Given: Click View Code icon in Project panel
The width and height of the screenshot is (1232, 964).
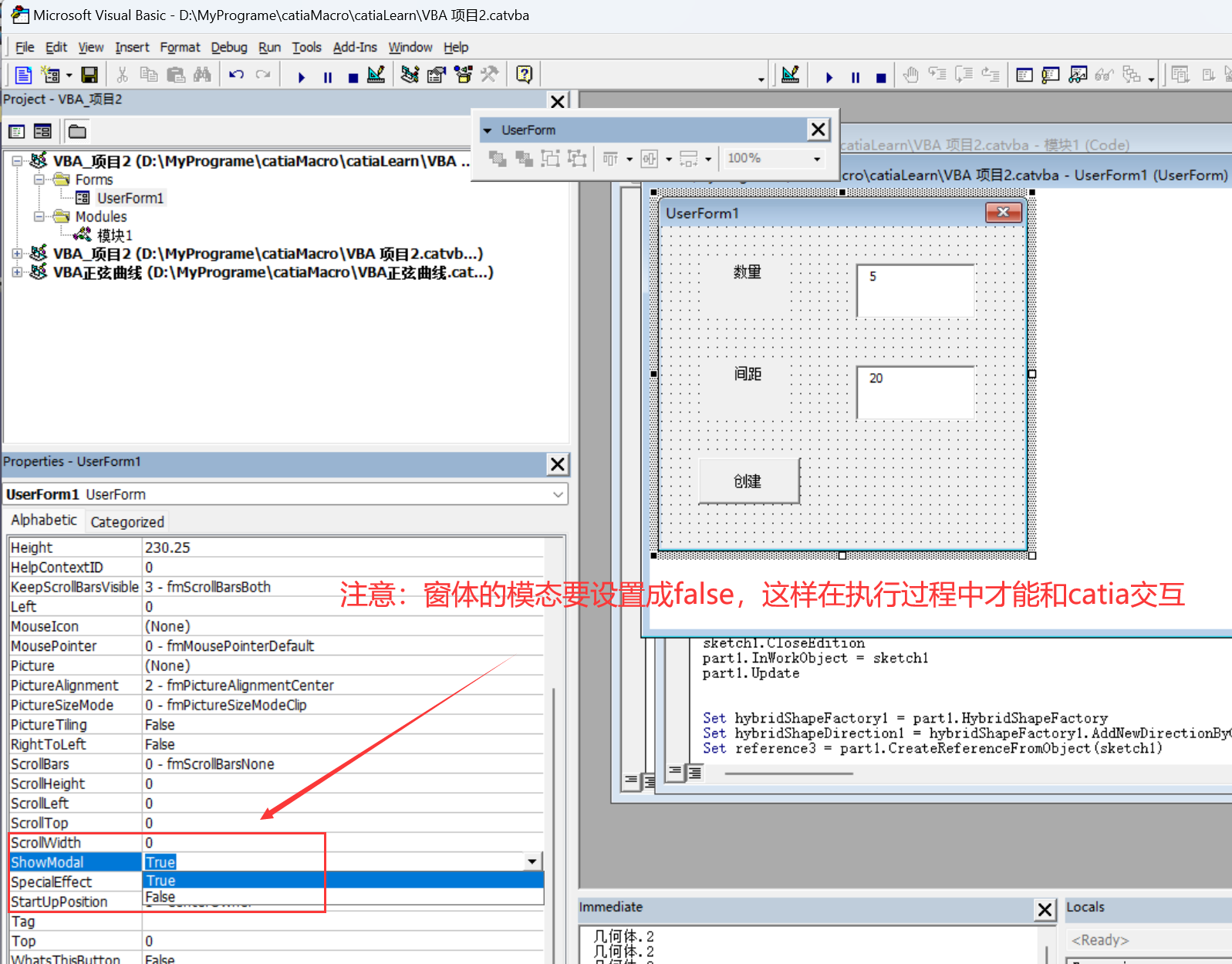Looking at the screenshot, I should tap(16, 131).
